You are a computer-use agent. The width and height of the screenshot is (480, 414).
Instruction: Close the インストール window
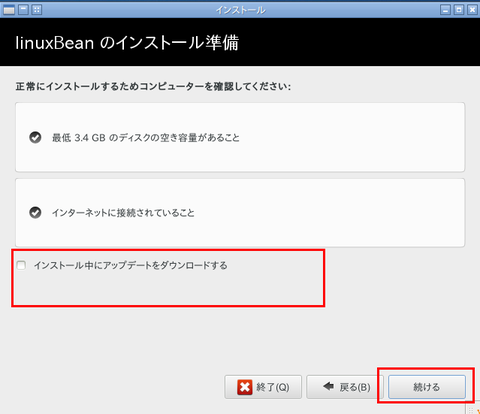coord(472,10)
